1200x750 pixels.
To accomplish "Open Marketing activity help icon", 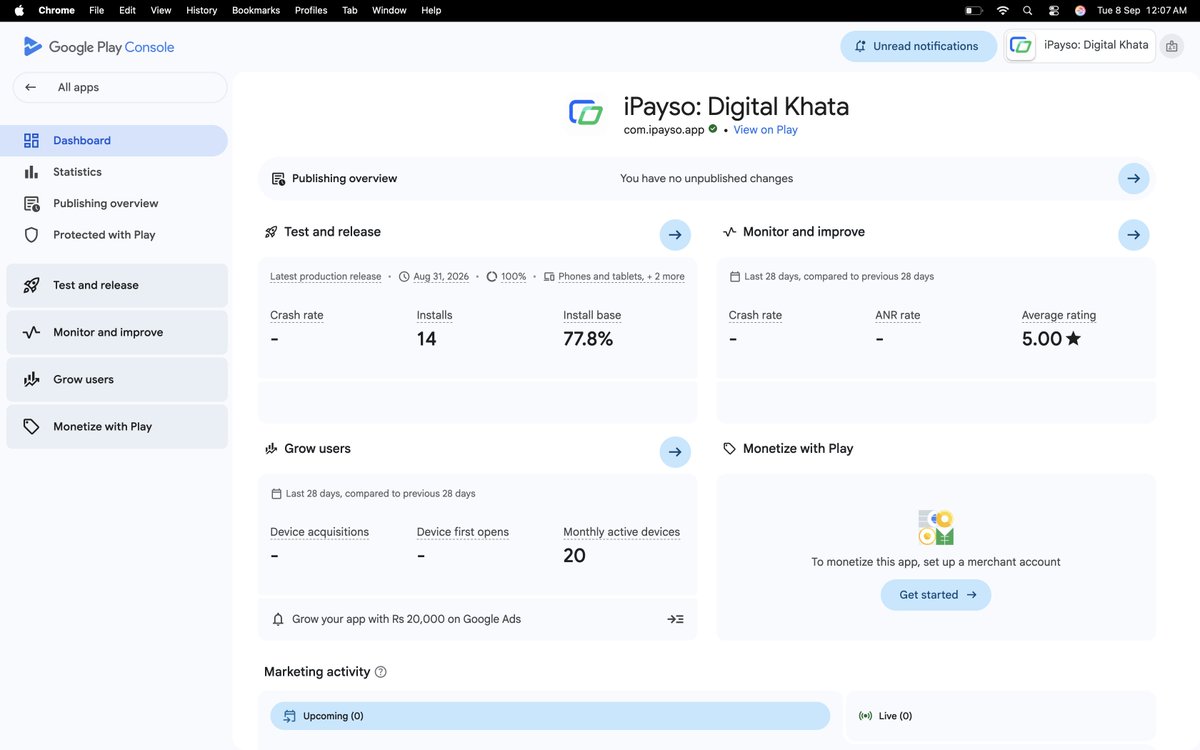I will [x=380, y=672].
